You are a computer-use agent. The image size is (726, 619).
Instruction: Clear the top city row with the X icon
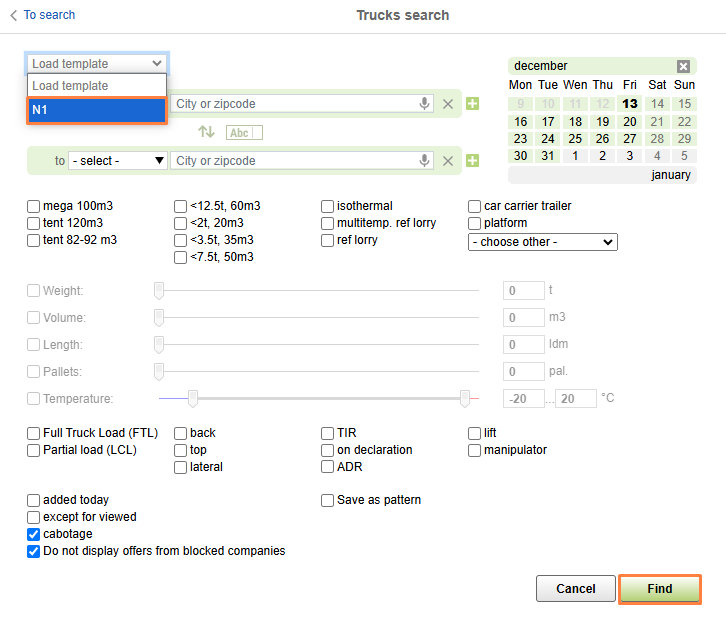click(448, 104)
